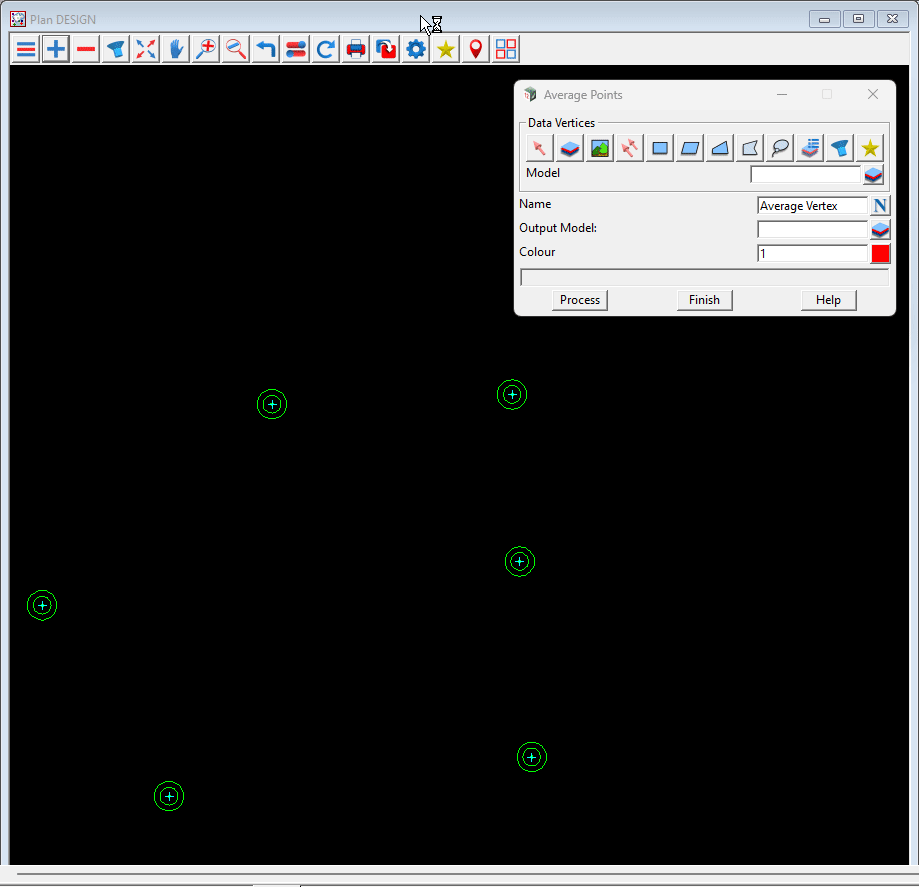
Task: Click the red minus toolbar icon
Action: click(86, 49)
